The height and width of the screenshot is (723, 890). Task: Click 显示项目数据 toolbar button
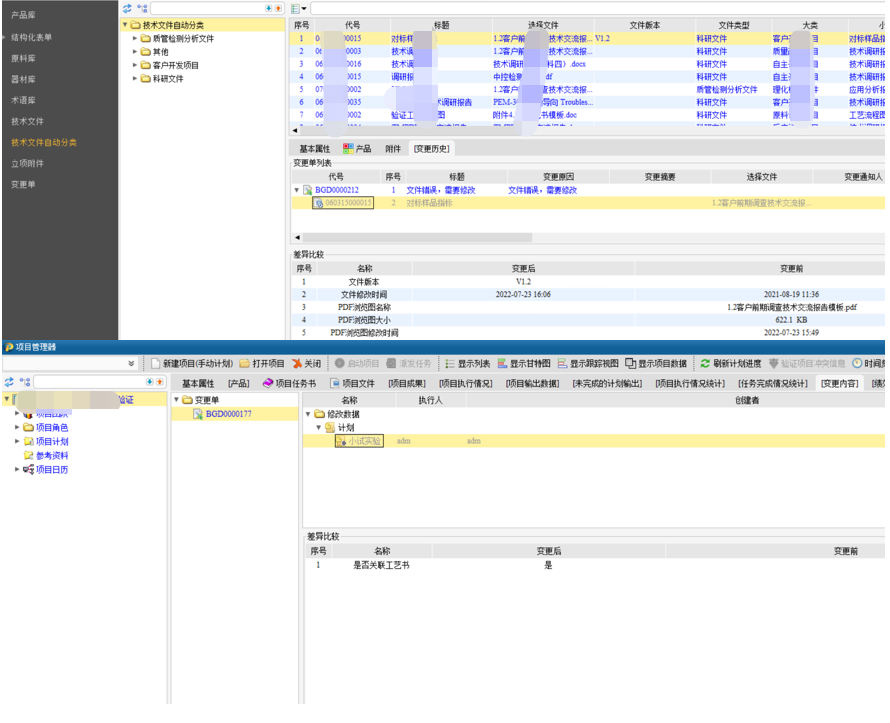[655, 363]
